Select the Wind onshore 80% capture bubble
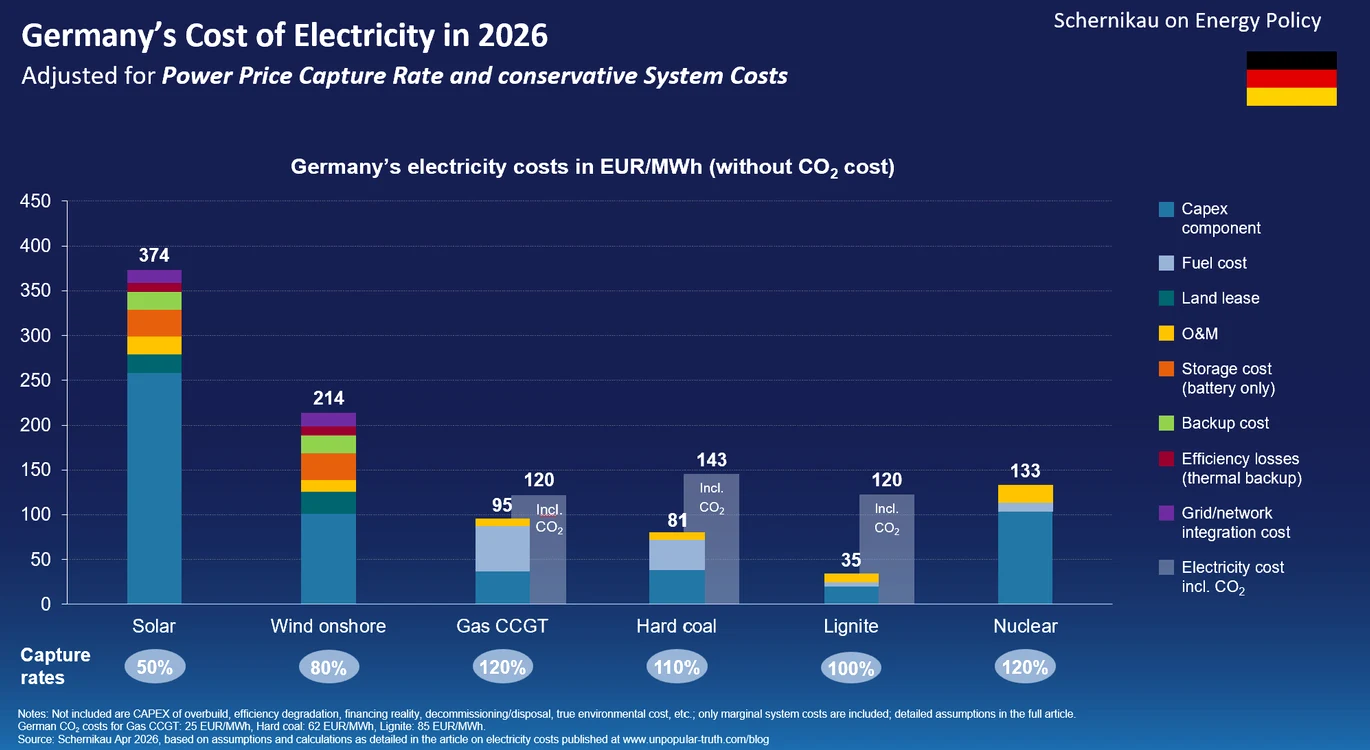Screen dimensions: 1370x750 328,667
